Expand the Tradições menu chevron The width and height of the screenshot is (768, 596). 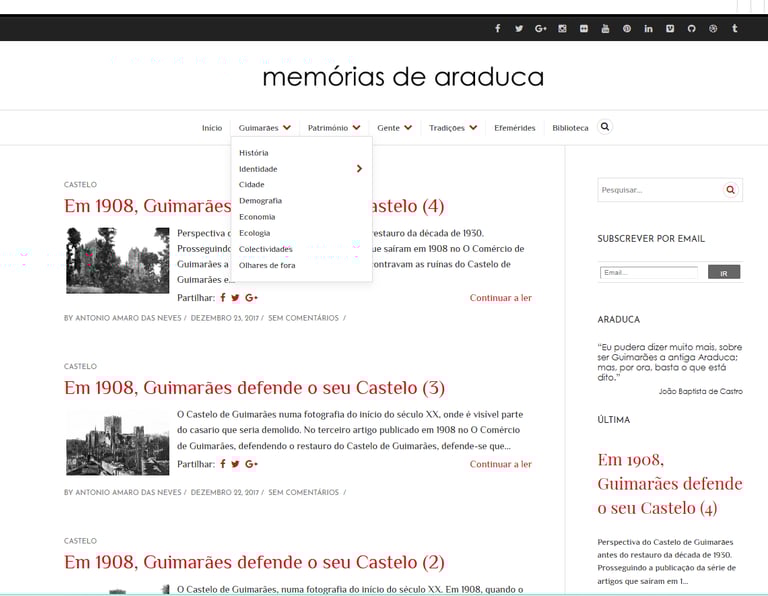[473, 127]
